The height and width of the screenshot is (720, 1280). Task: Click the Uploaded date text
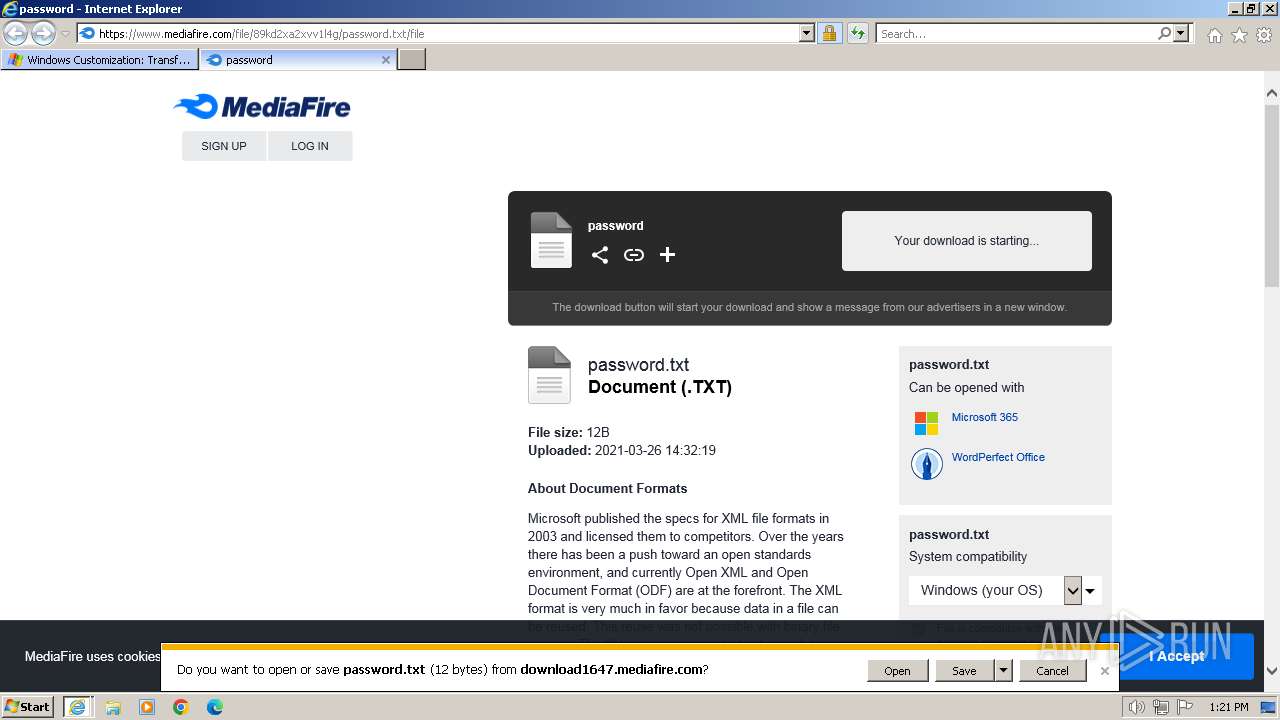pyautogui.click(x=622, y=450)
